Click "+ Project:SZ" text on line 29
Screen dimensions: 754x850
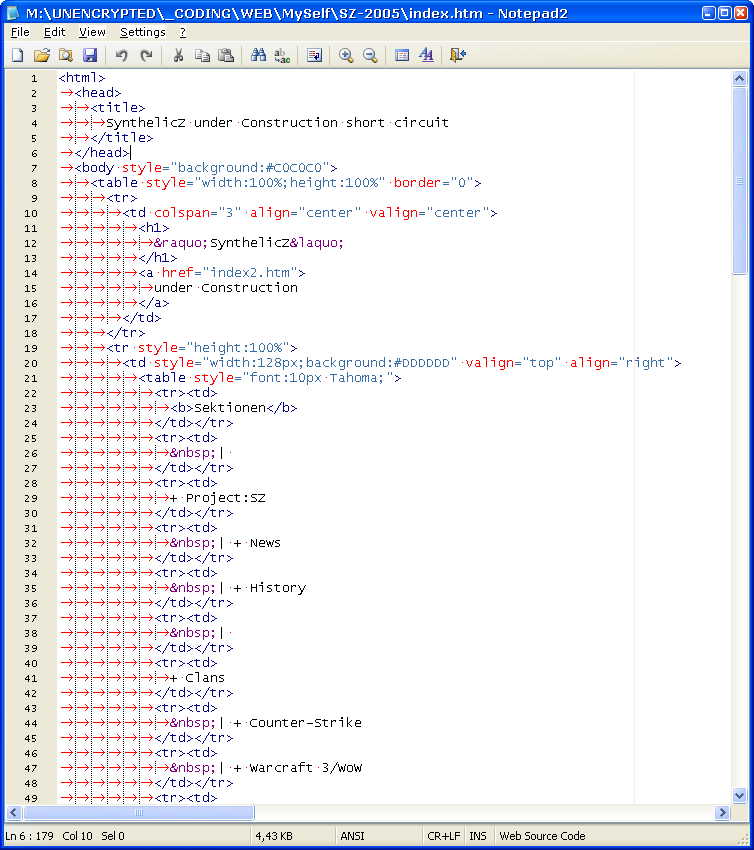click(217, 498)
